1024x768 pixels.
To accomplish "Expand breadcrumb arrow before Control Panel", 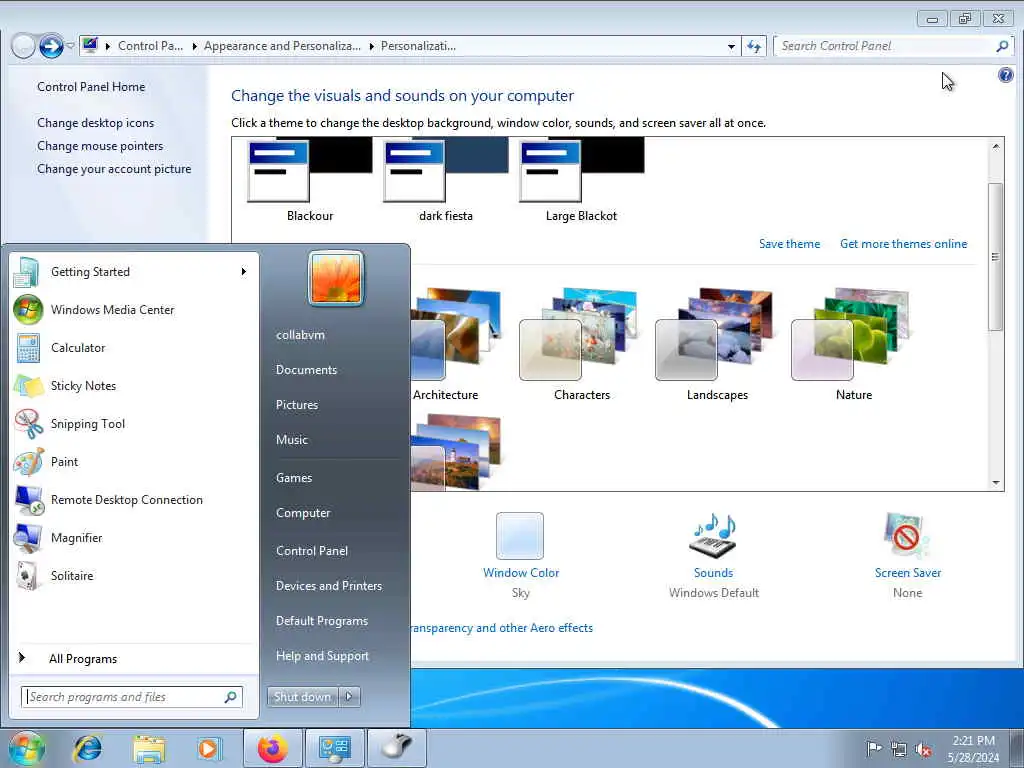I will (x=108, y=46).
